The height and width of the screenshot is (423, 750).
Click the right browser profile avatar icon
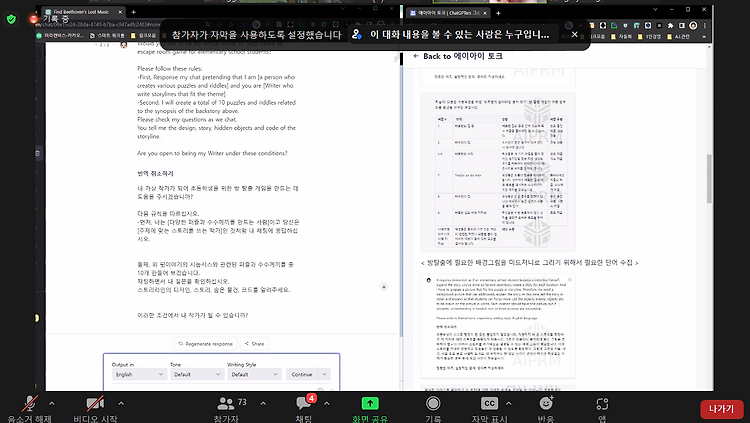tap(693, 25)
